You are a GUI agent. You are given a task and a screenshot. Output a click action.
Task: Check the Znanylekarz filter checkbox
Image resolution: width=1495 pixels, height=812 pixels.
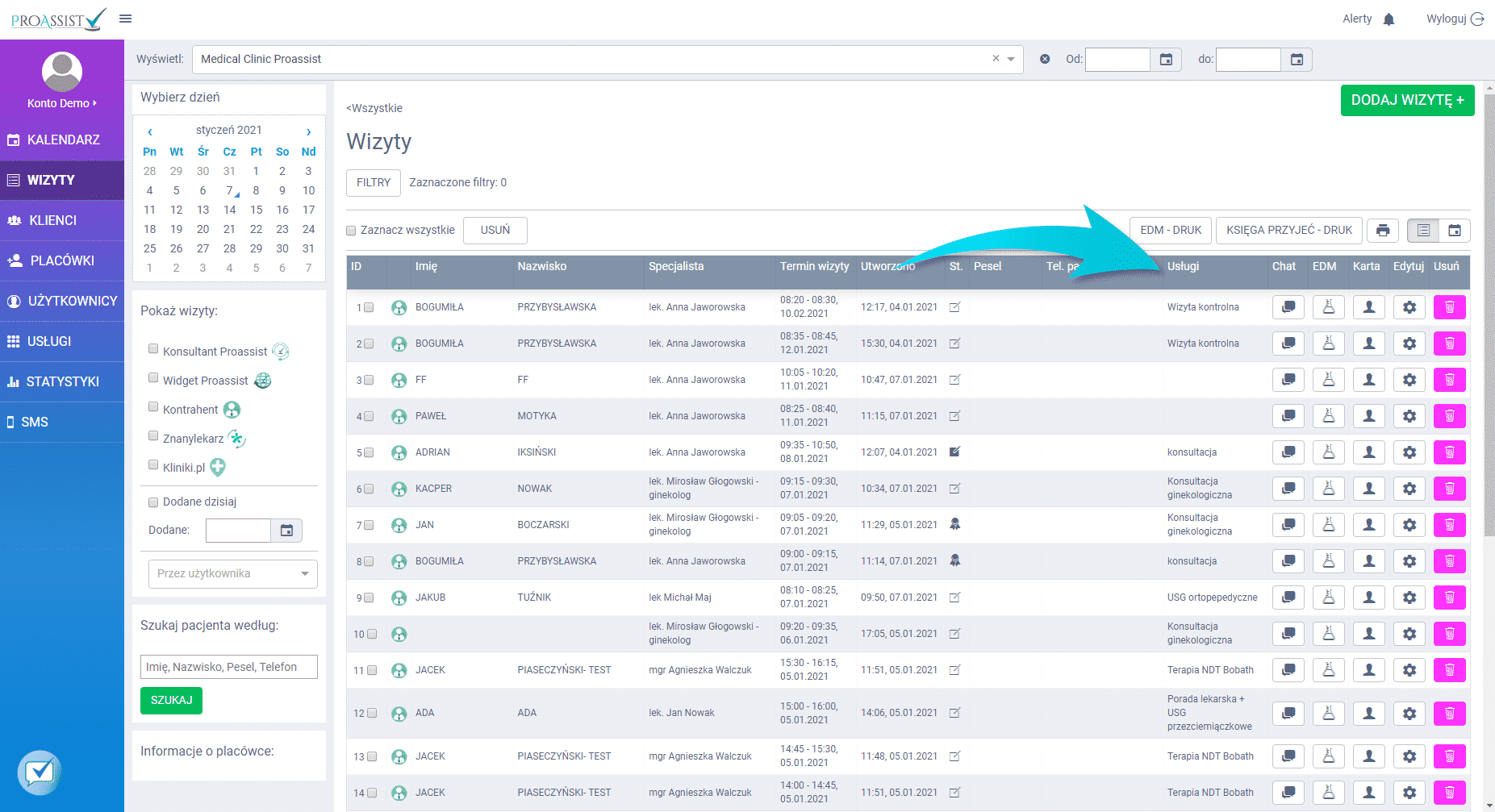pos(153,435)
